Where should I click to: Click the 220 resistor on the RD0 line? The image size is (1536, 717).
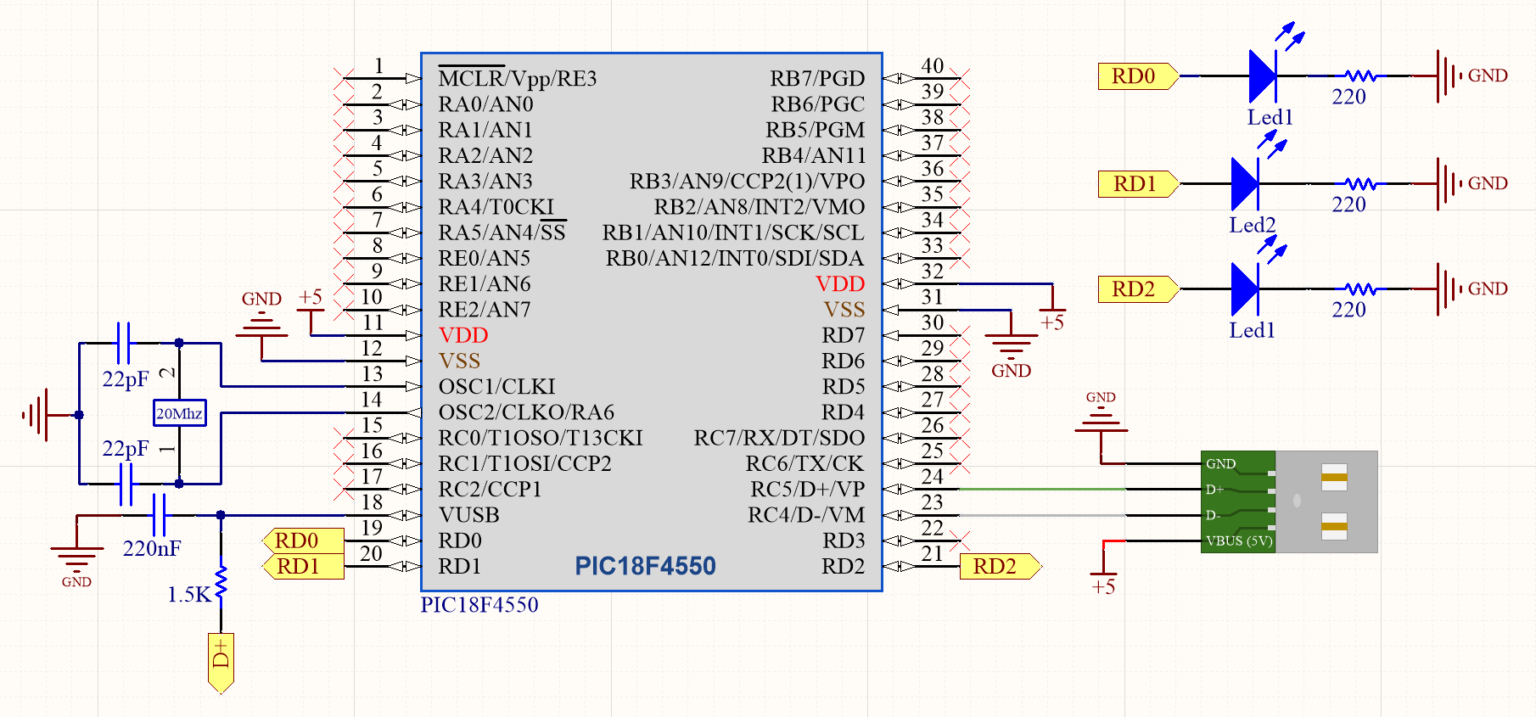coord(1360,75)
